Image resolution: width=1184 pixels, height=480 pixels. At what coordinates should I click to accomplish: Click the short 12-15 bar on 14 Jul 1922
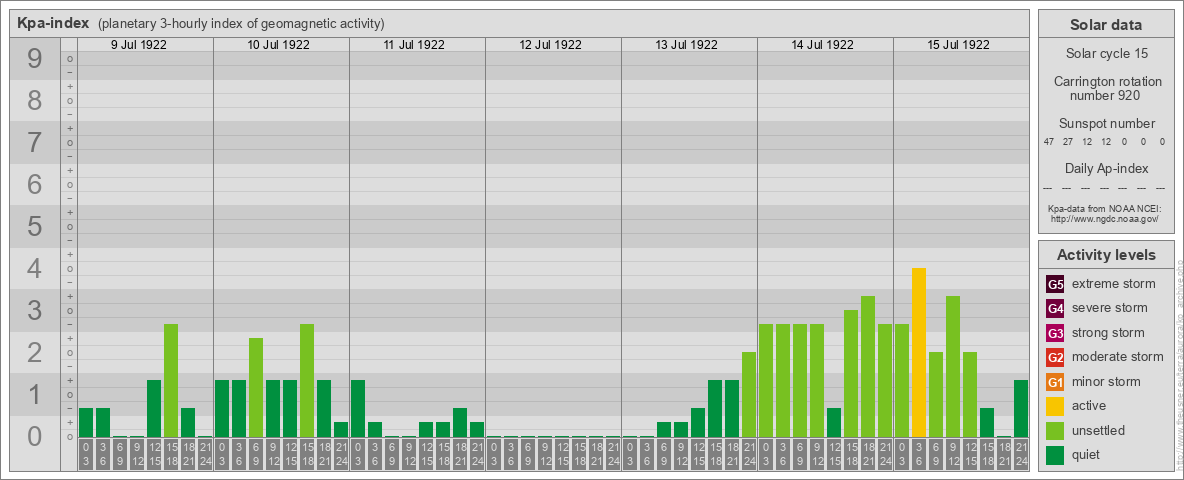834,423
